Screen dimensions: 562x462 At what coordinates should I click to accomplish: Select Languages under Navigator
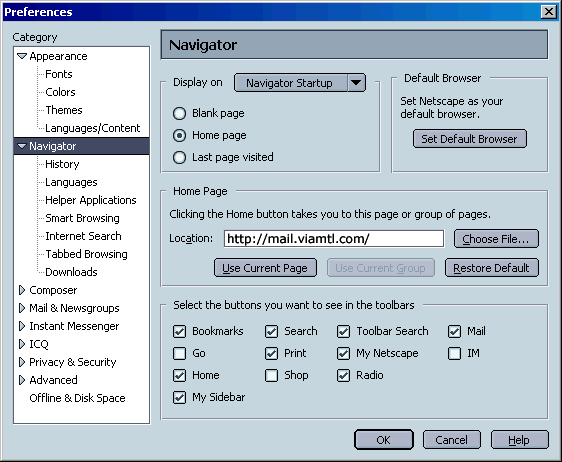[x=71, y=182]
